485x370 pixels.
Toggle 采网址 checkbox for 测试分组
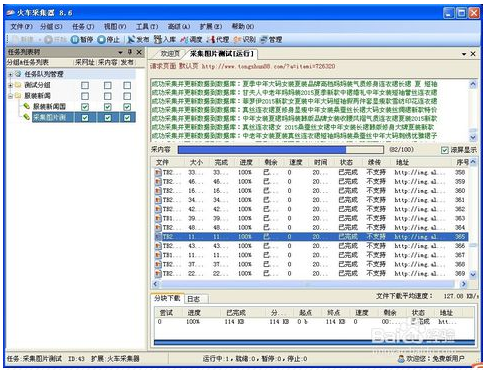[85, 86]
